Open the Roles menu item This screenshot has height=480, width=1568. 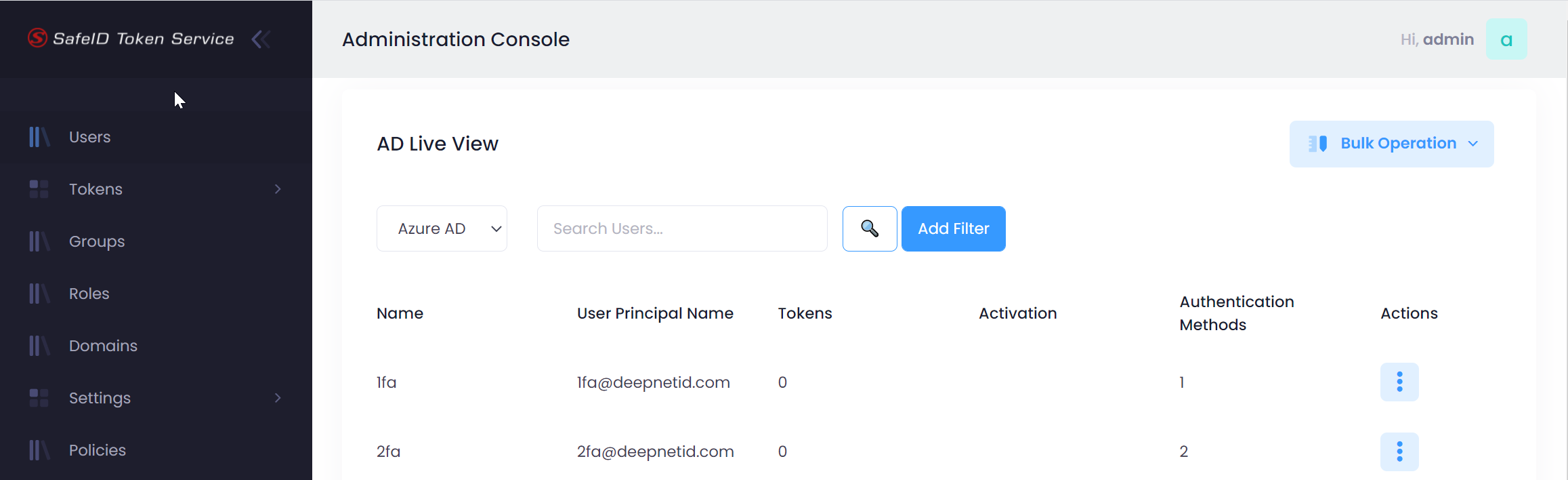click(89, 294)
